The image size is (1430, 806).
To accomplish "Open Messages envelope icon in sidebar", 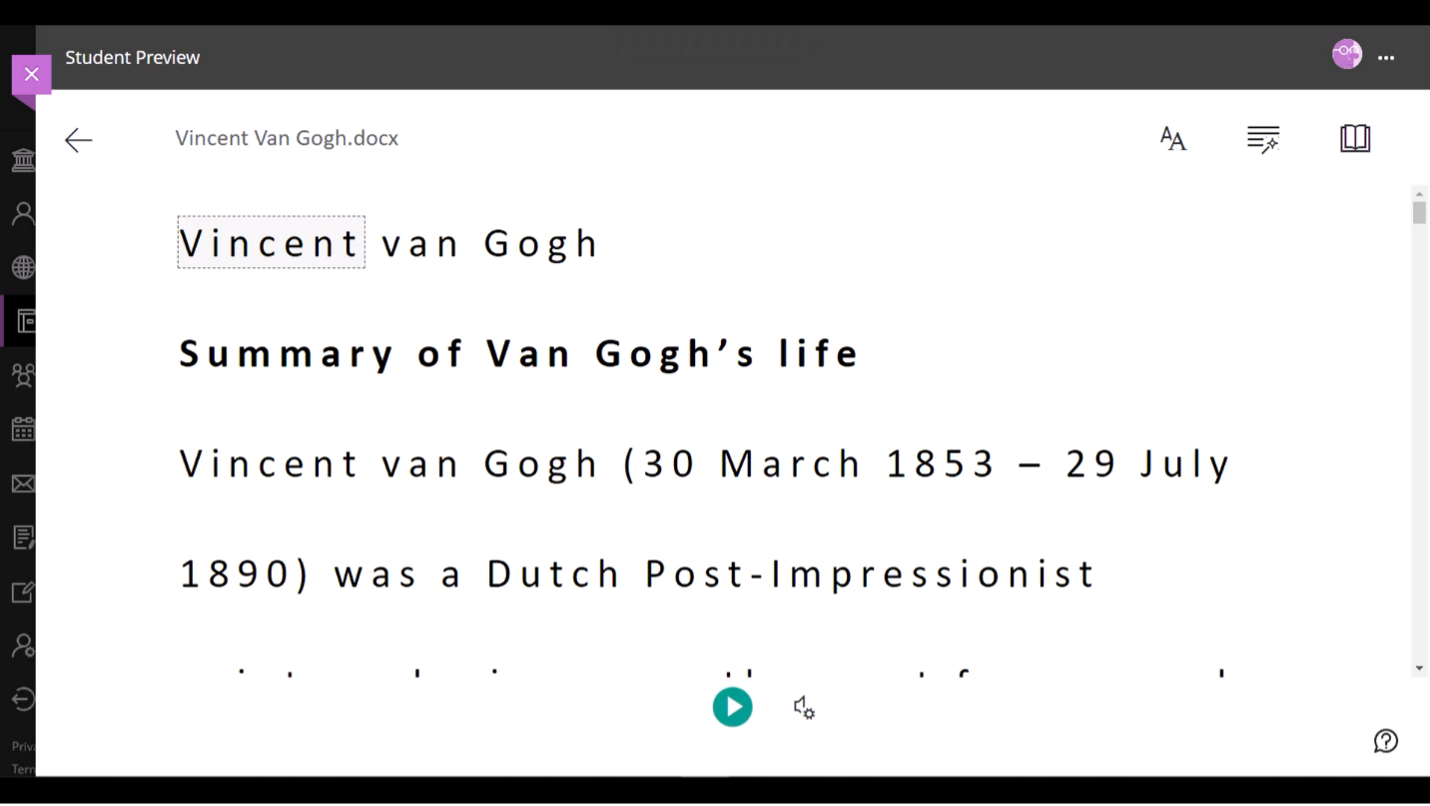I will coord(22,484).
